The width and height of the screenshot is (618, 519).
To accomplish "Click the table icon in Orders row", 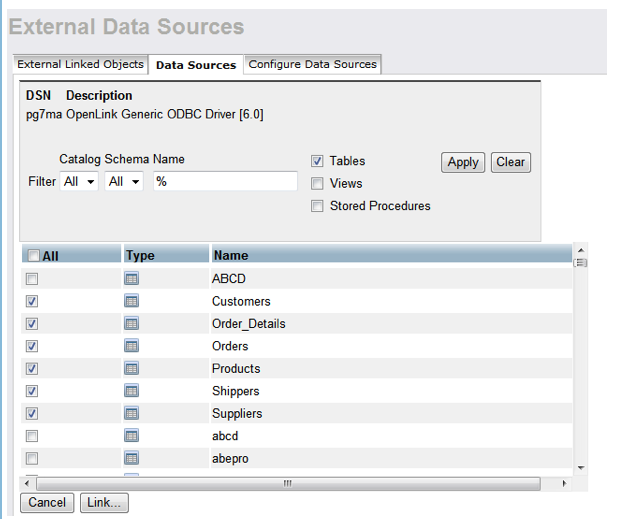I will (x=131, y=346).
